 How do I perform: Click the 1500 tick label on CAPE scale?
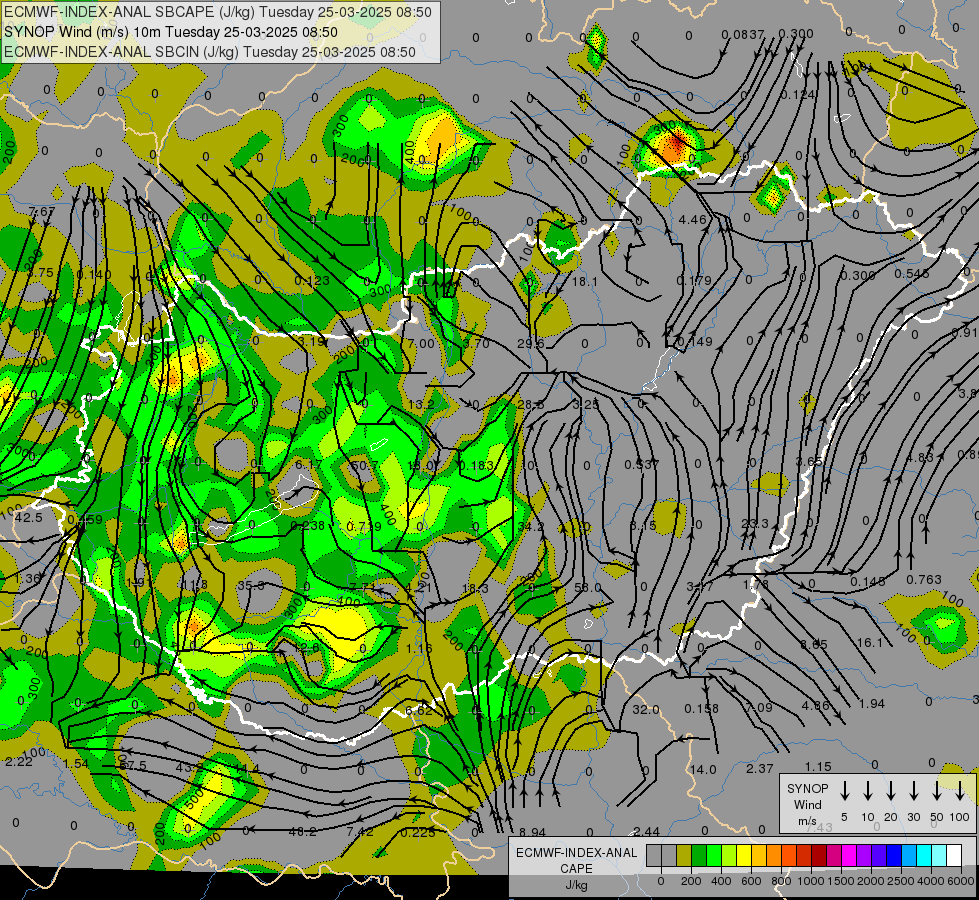coord(840,881)
